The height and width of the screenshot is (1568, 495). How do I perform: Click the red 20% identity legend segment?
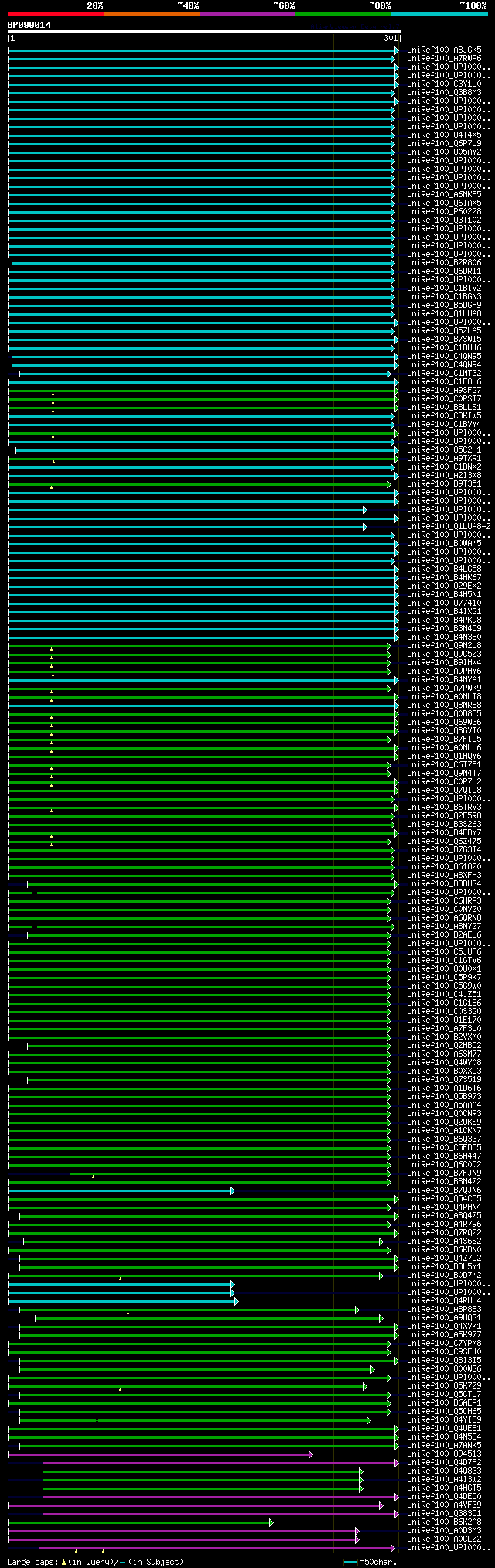pyautogui.click(x=56, y=13)
